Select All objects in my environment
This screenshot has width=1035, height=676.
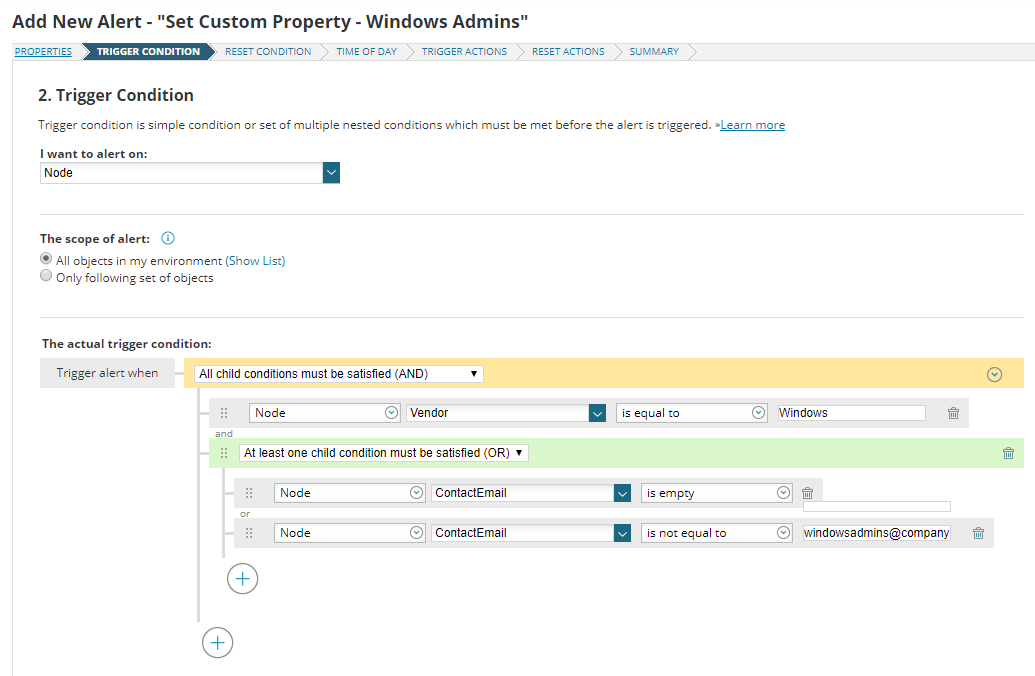tap(46, 258)
